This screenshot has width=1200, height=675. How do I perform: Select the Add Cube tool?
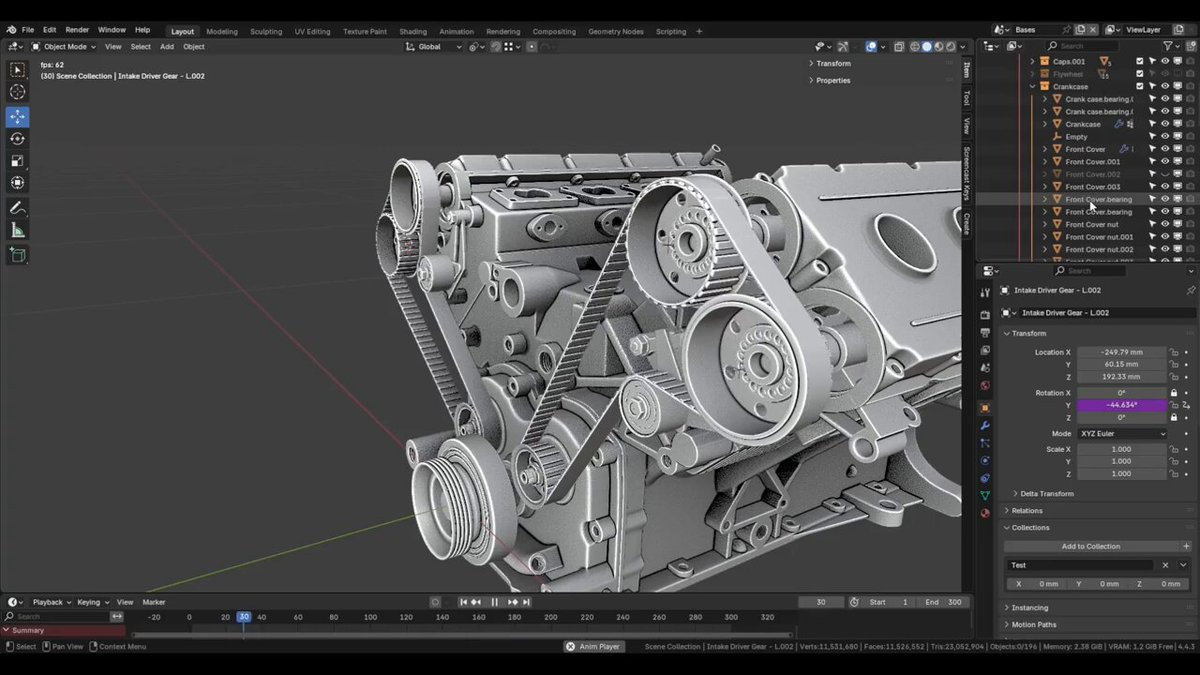17,255
